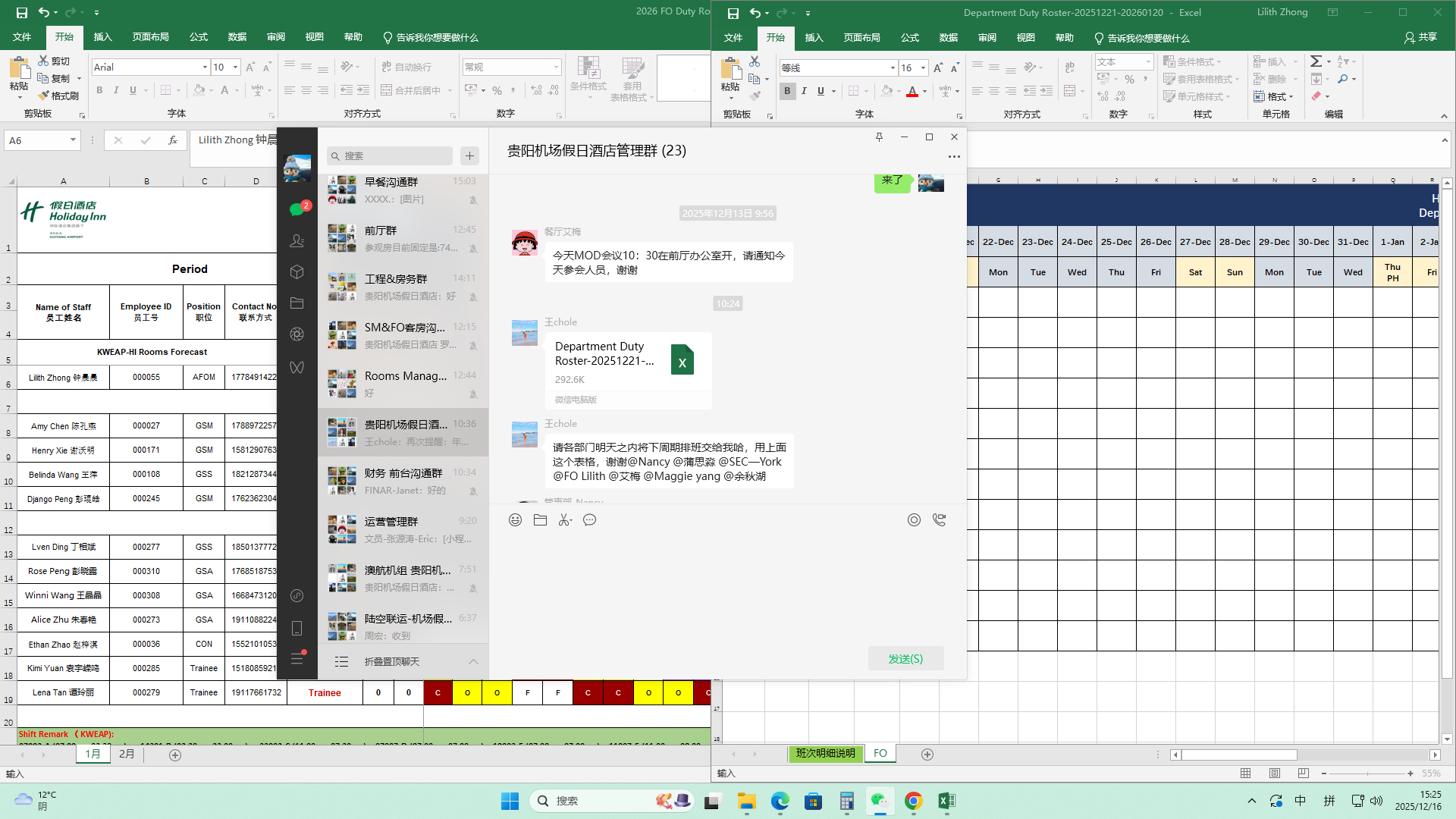
Task: Pin the chat window with the pin icon
Action: (879, 137)
